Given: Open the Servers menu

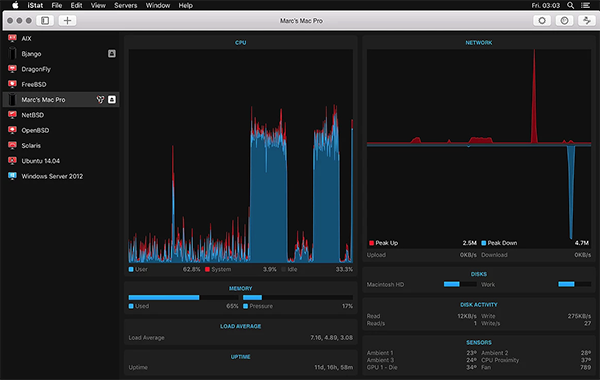Looking at the screenshot, I should (x=126, y=5).
